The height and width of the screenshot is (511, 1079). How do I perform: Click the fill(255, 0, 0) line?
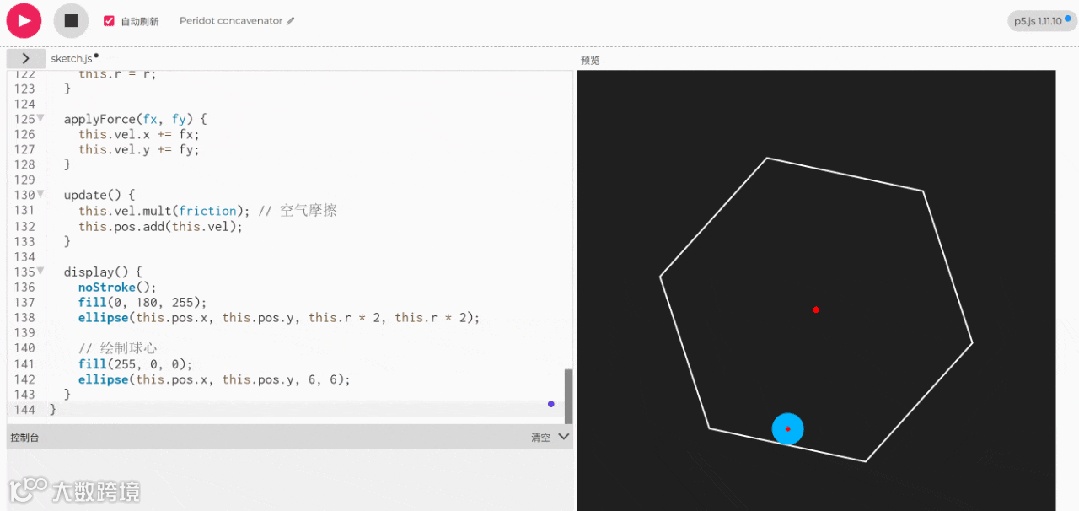[x=136, y=363]
